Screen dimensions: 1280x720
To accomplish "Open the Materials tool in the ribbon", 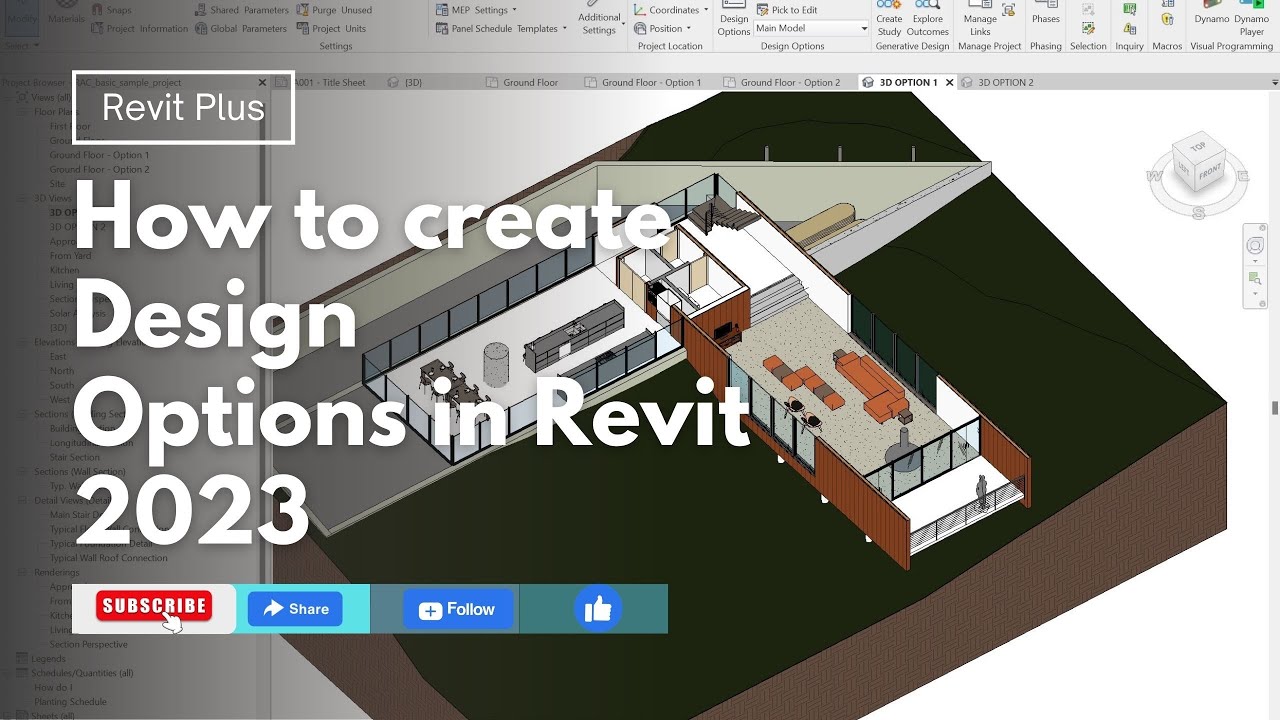I will pos(67,15).
